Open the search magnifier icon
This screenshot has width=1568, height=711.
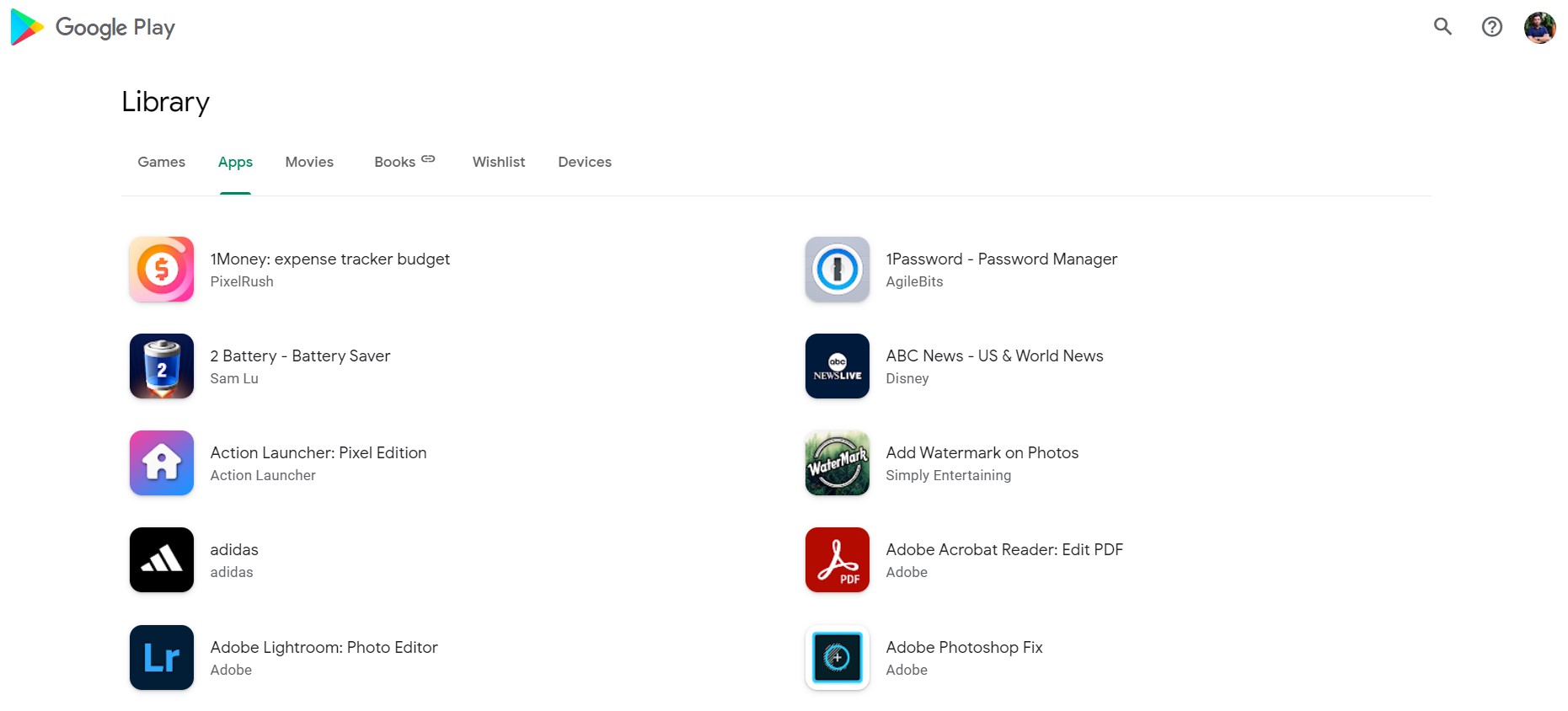[1442, 27]
